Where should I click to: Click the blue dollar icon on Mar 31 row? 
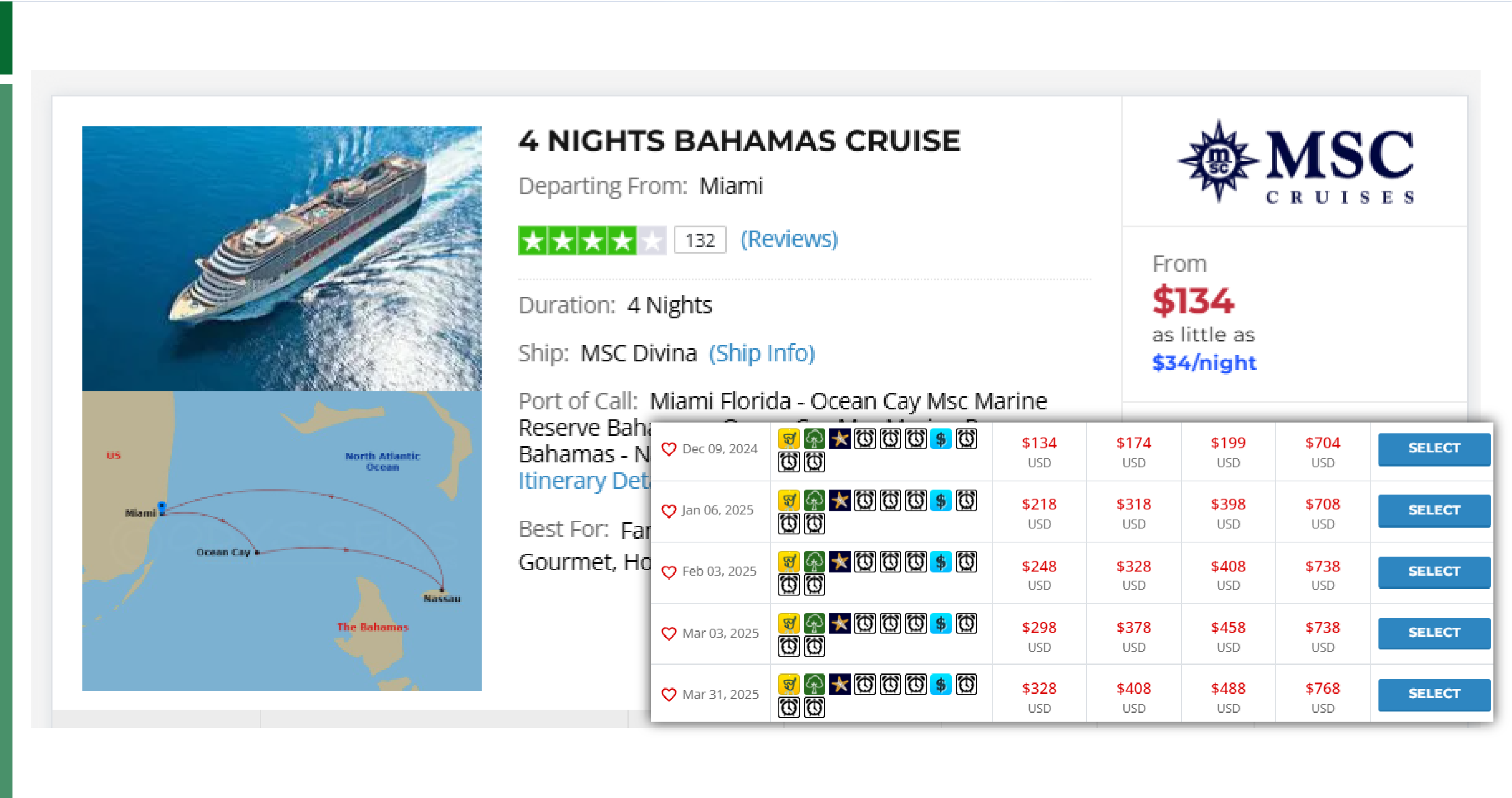942,685
